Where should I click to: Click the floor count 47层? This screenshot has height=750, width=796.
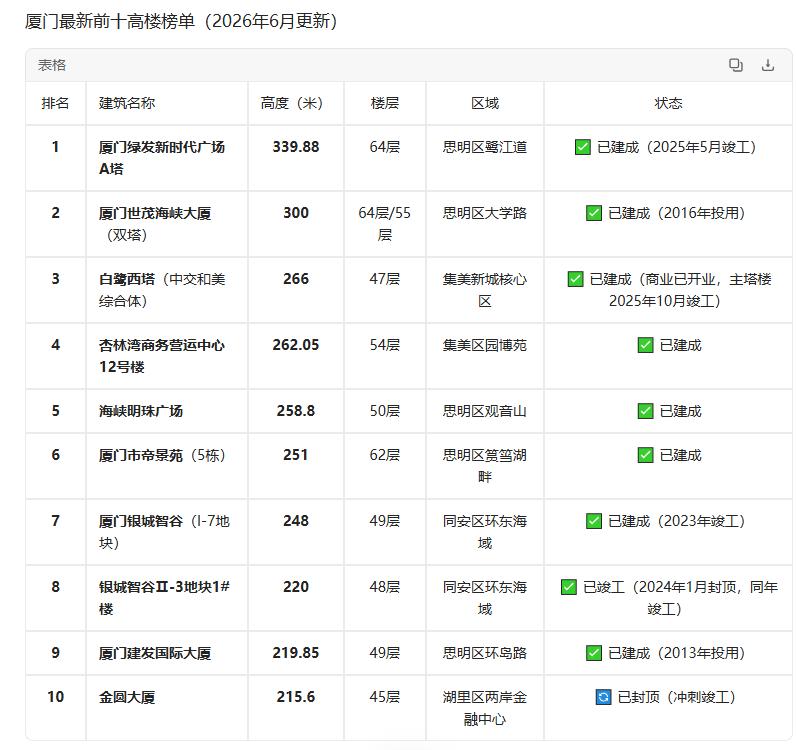384,279
